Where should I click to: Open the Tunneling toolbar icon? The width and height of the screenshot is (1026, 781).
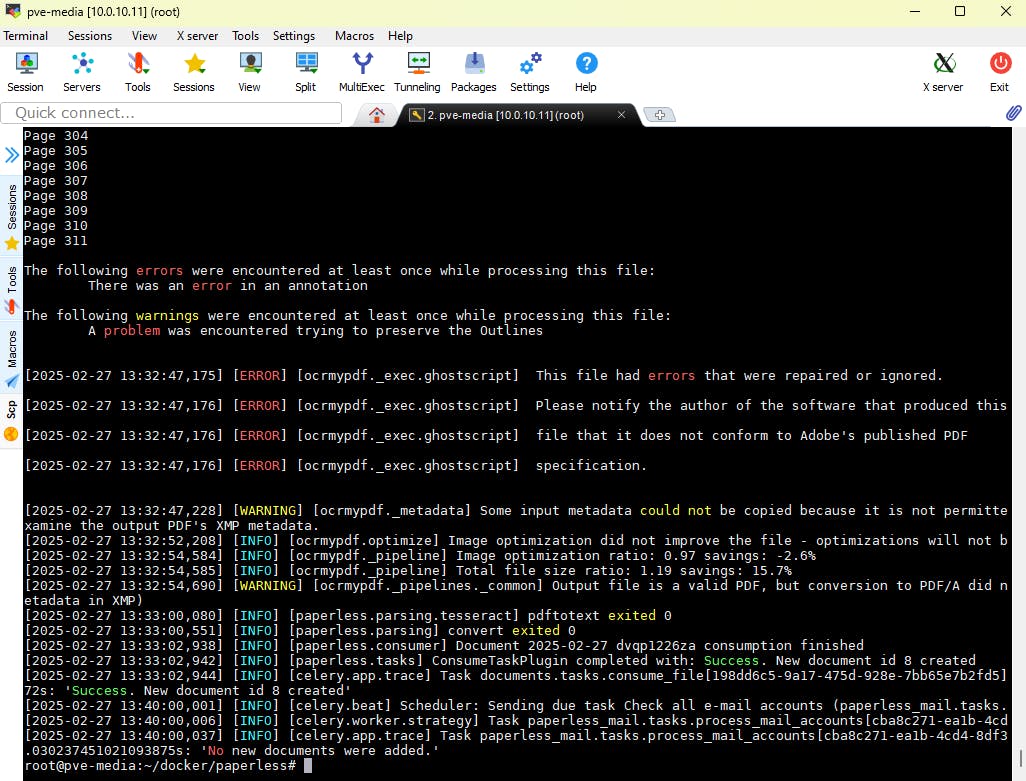pyautogui.click(x=417, y=72)
